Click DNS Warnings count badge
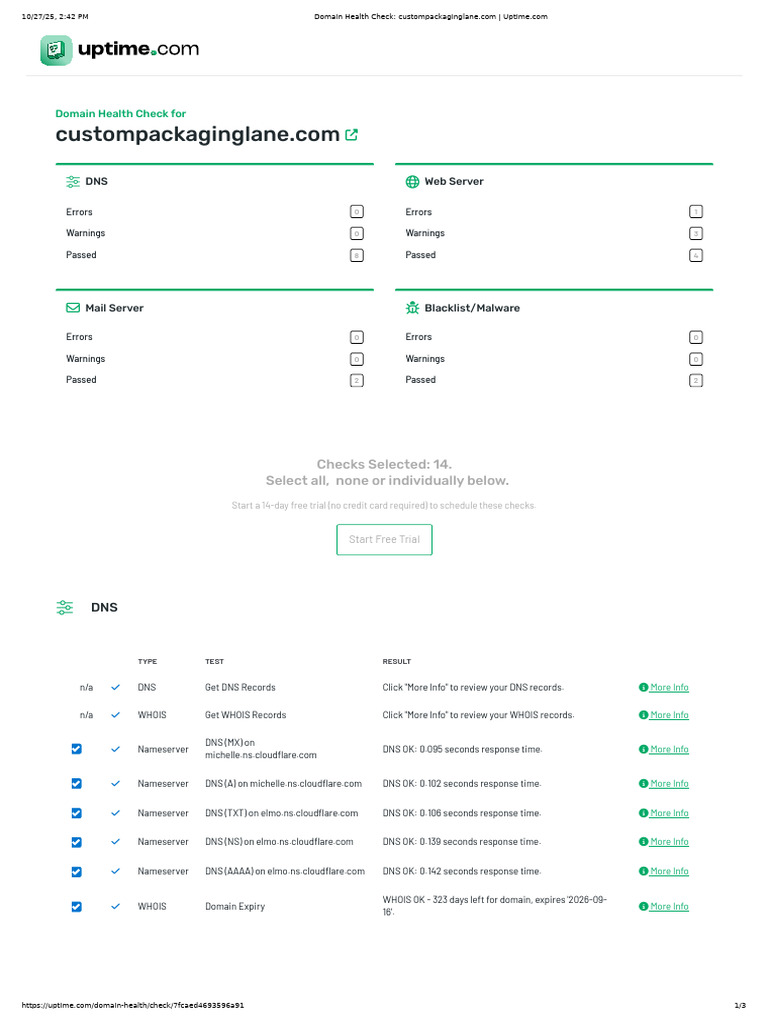 point(357,233)
